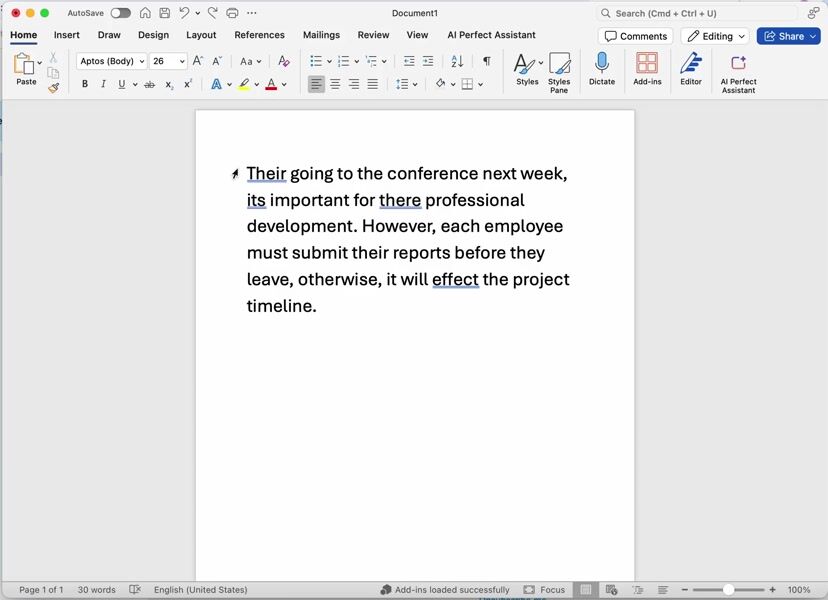This screenshot has width=828, height=600.
Task: Click the Comments button
Action: tap(635, 36)
